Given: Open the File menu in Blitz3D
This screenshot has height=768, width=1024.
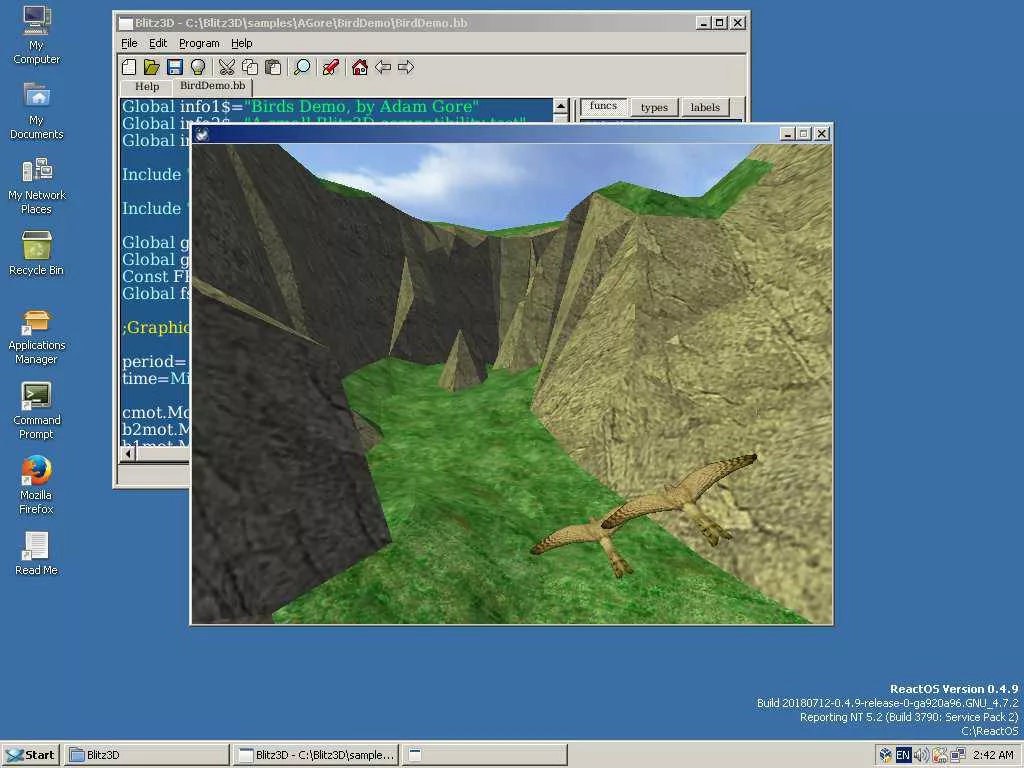Looking at the screenshot, I should 129,43.
